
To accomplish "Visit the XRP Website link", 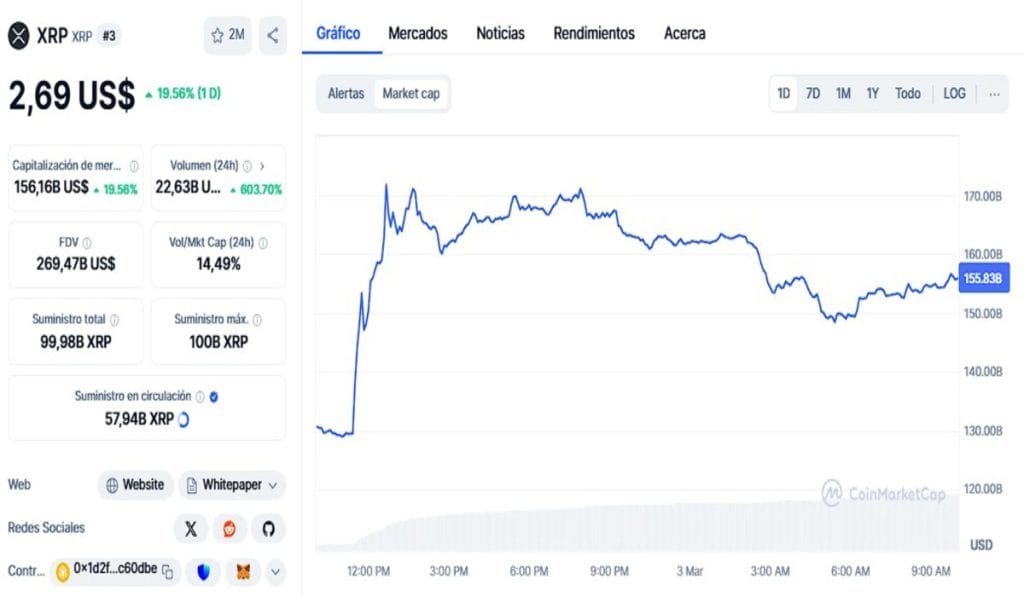I will coord(135,485).
